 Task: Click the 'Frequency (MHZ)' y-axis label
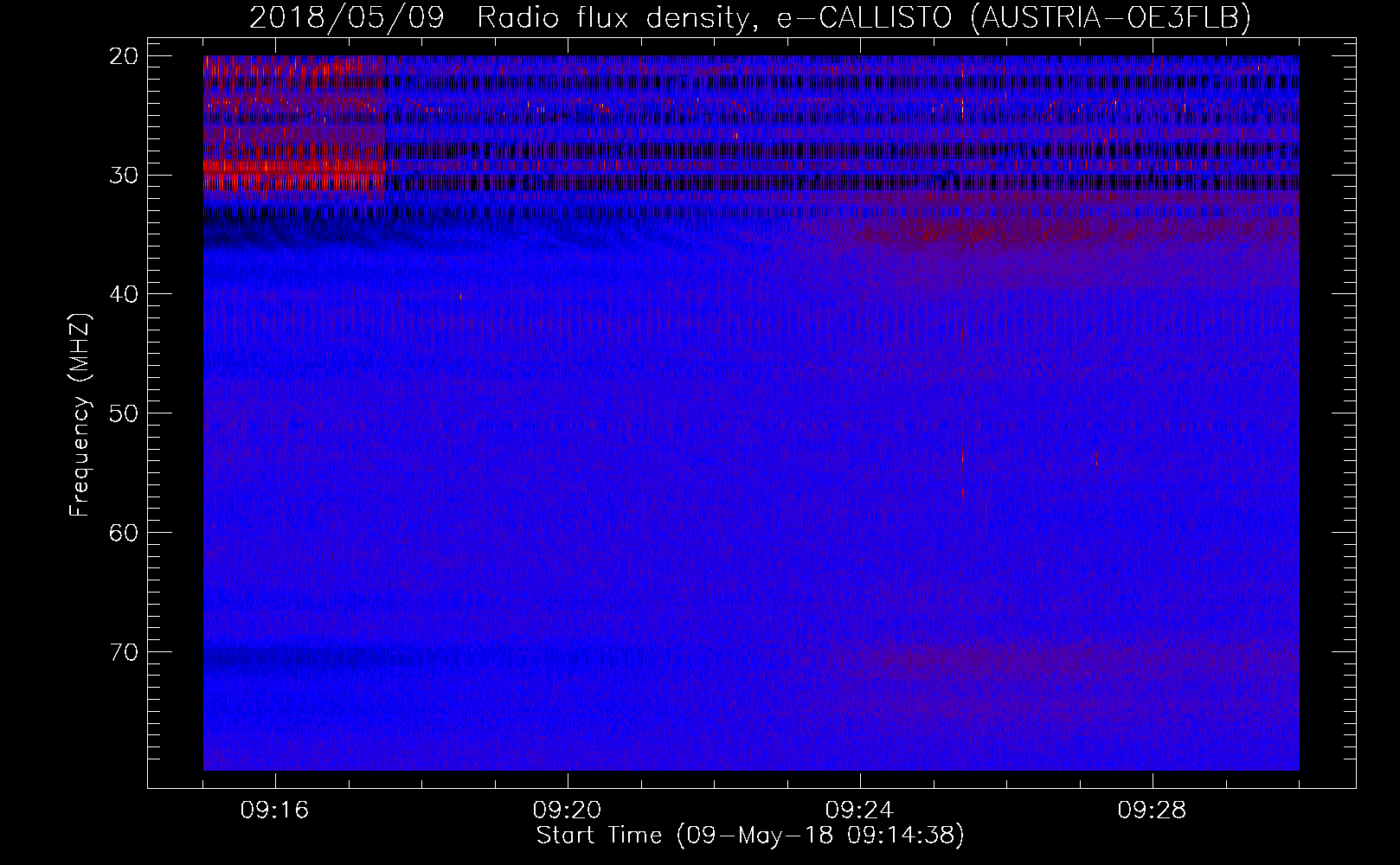point(80,414)
